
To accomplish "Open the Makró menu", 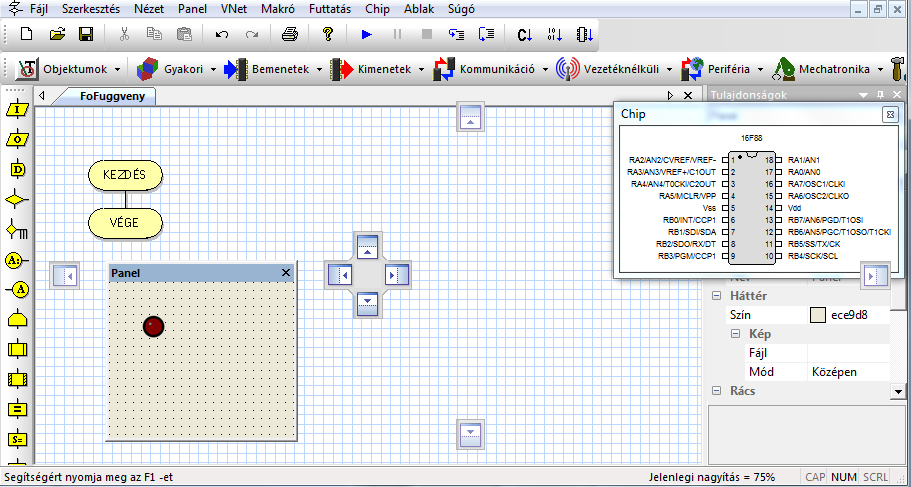I will point(278,9).
